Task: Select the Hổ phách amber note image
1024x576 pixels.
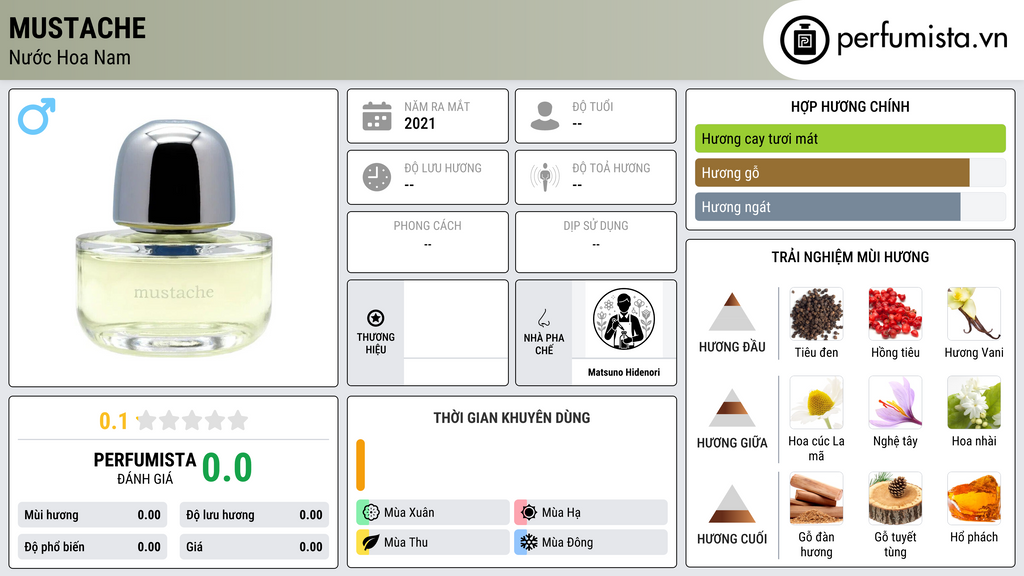Action: (974, 498)
